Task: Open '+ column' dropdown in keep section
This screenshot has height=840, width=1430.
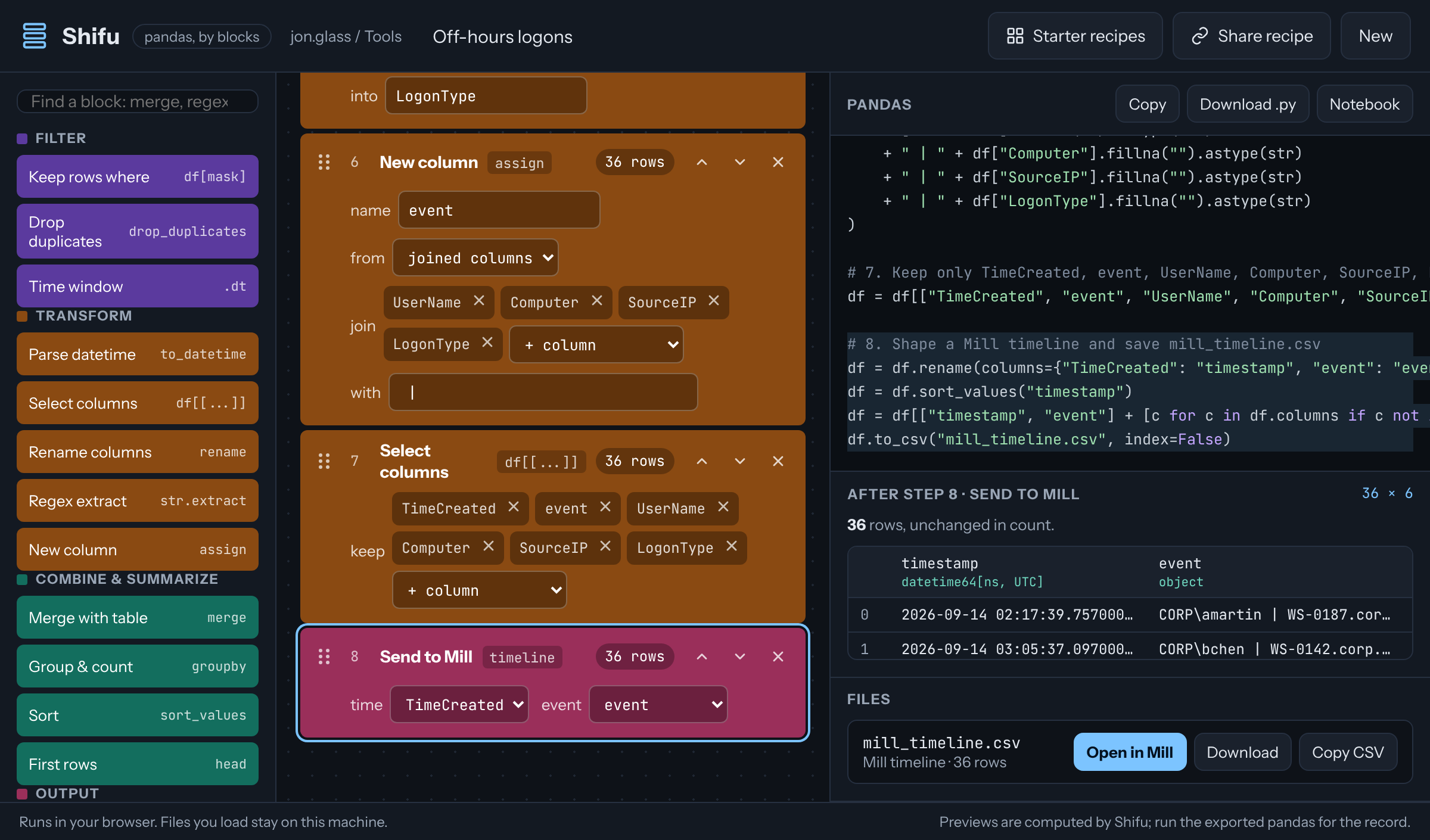Action: click(480, 590)
